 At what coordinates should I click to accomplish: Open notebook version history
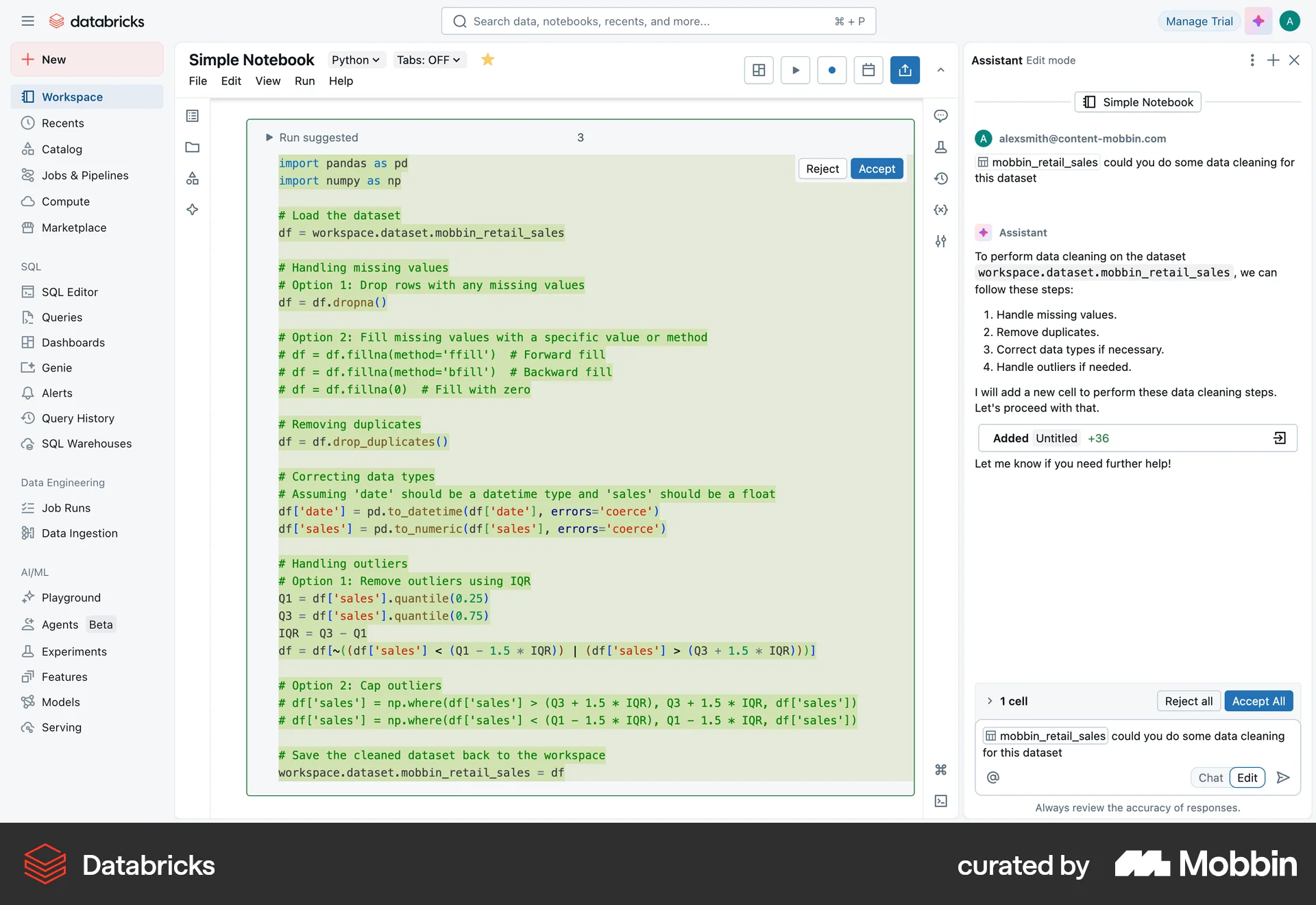(x=941, y=178)
